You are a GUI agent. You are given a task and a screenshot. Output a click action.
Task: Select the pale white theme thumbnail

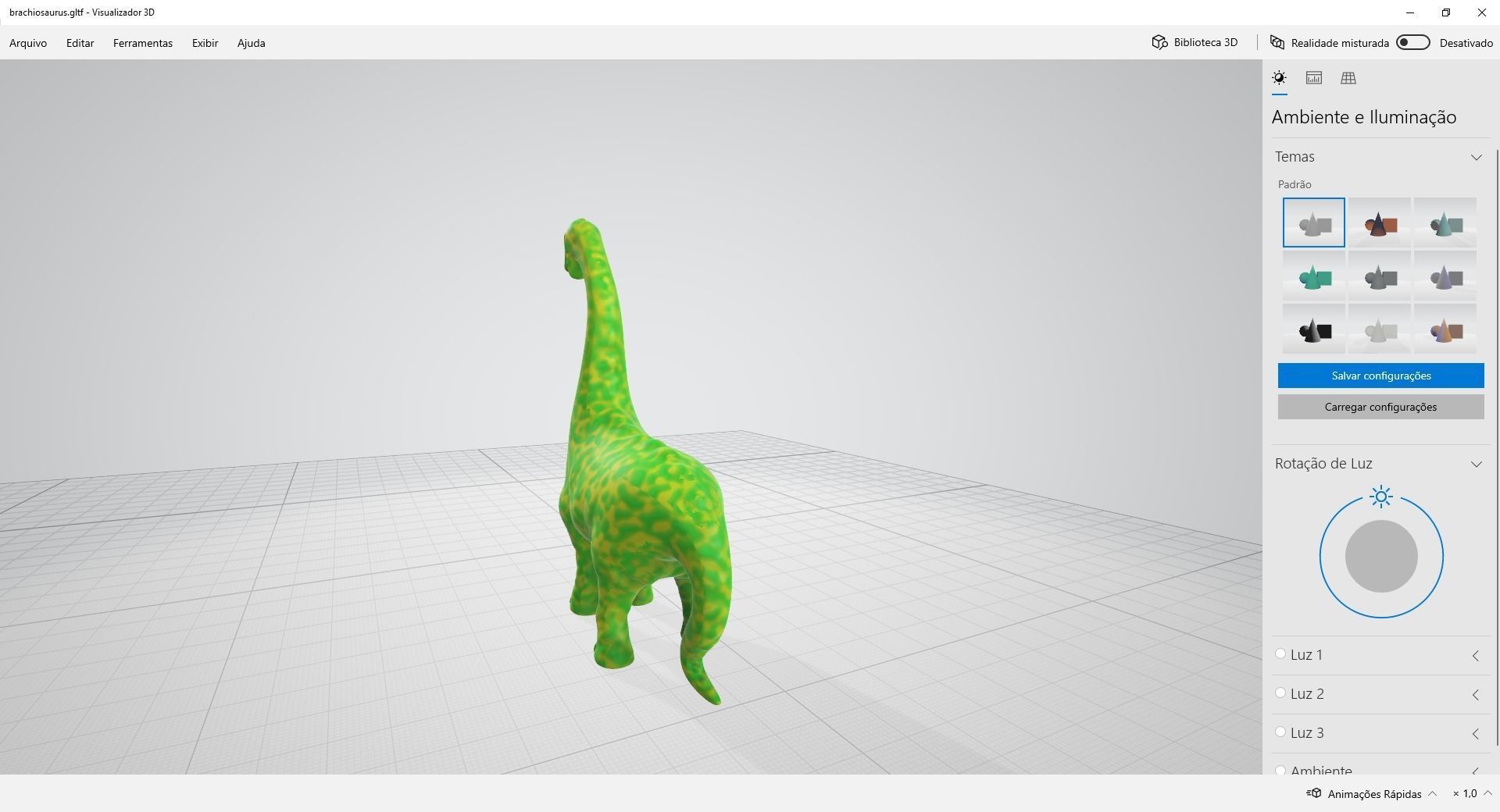click(1379, 329)
